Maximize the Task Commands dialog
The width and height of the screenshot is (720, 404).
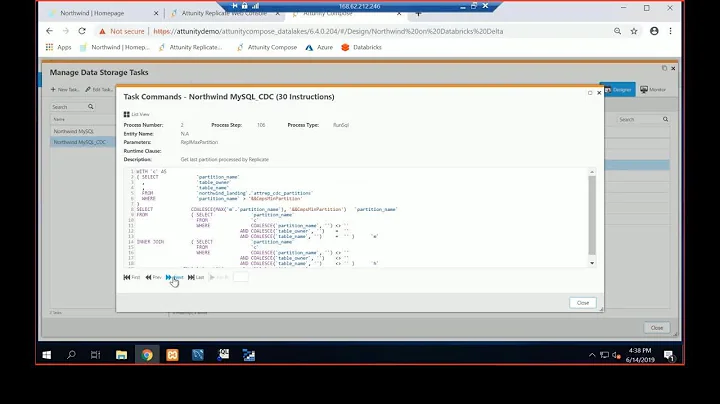[590, 93]
